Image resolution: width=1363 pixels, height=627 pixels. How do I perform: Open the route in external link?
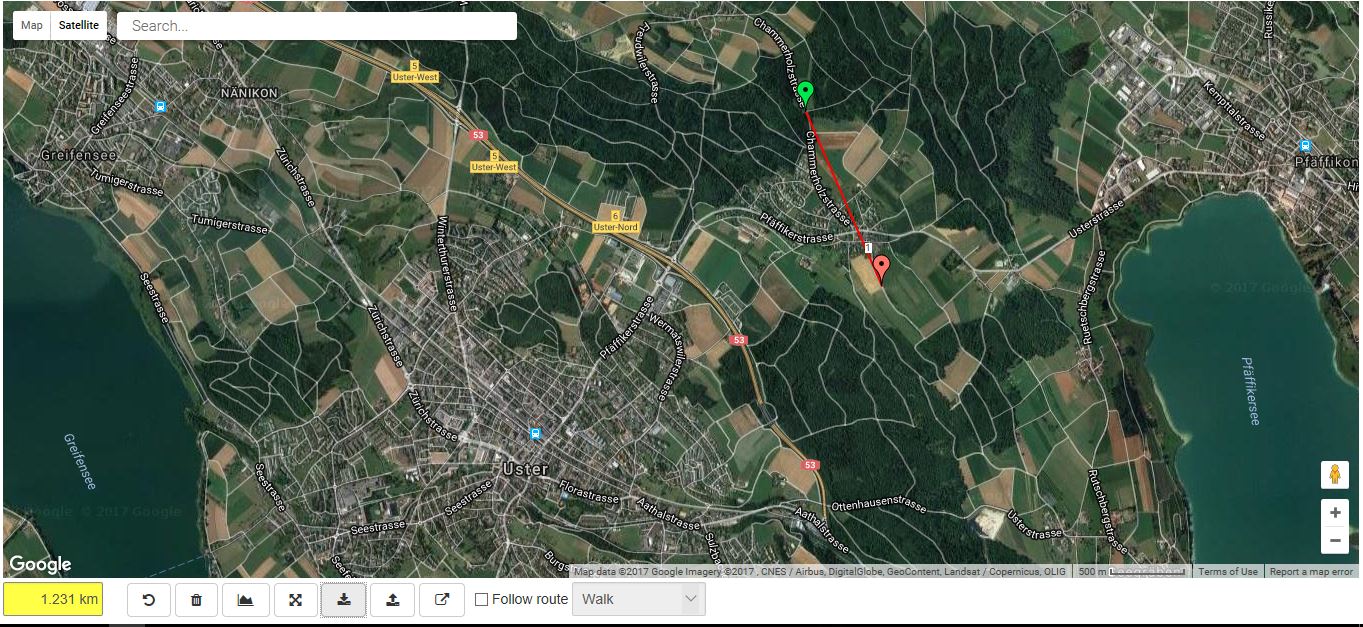tap(442, 600)
